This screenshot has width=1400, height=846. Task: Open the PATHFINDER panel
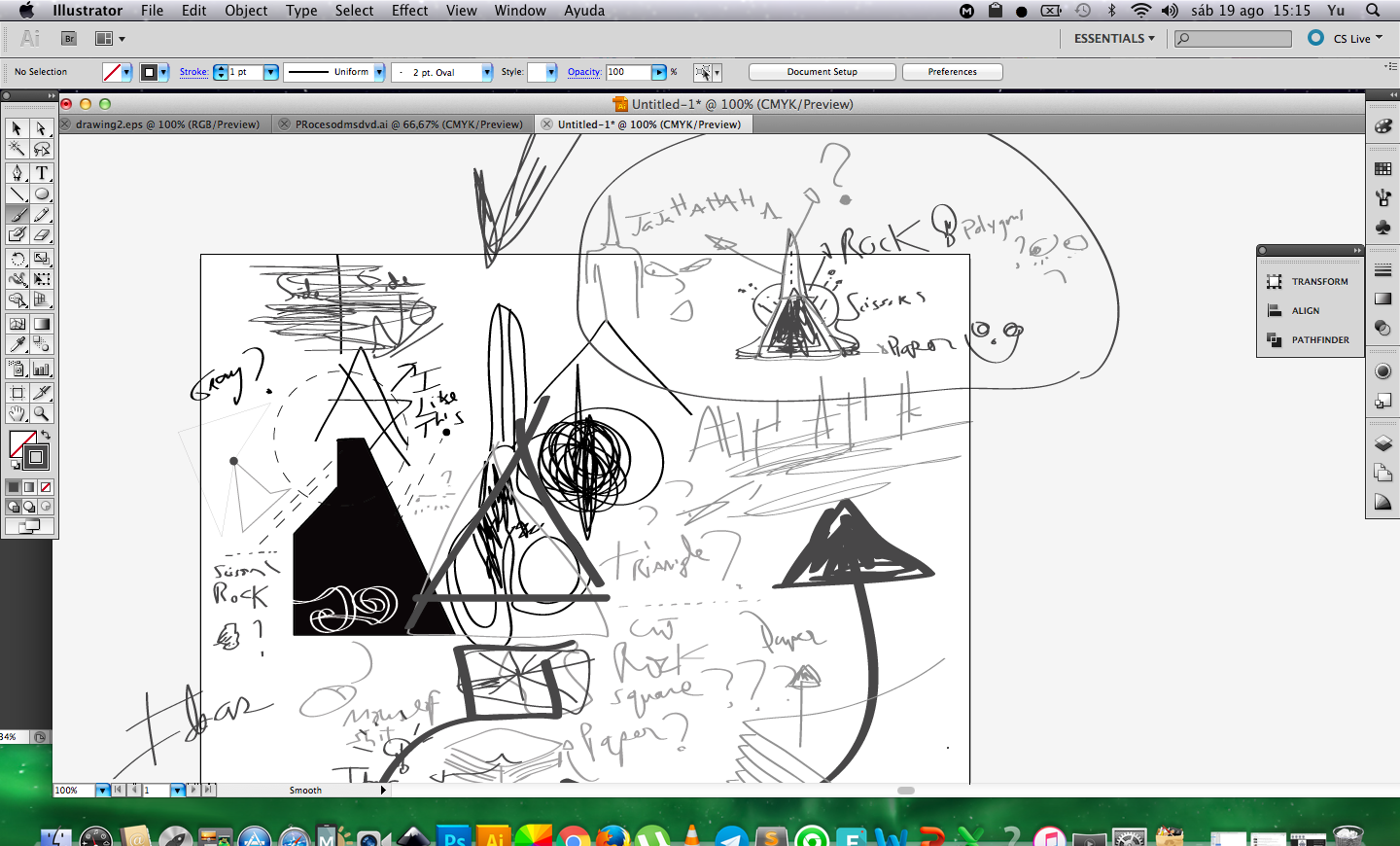click(1310, 340)
